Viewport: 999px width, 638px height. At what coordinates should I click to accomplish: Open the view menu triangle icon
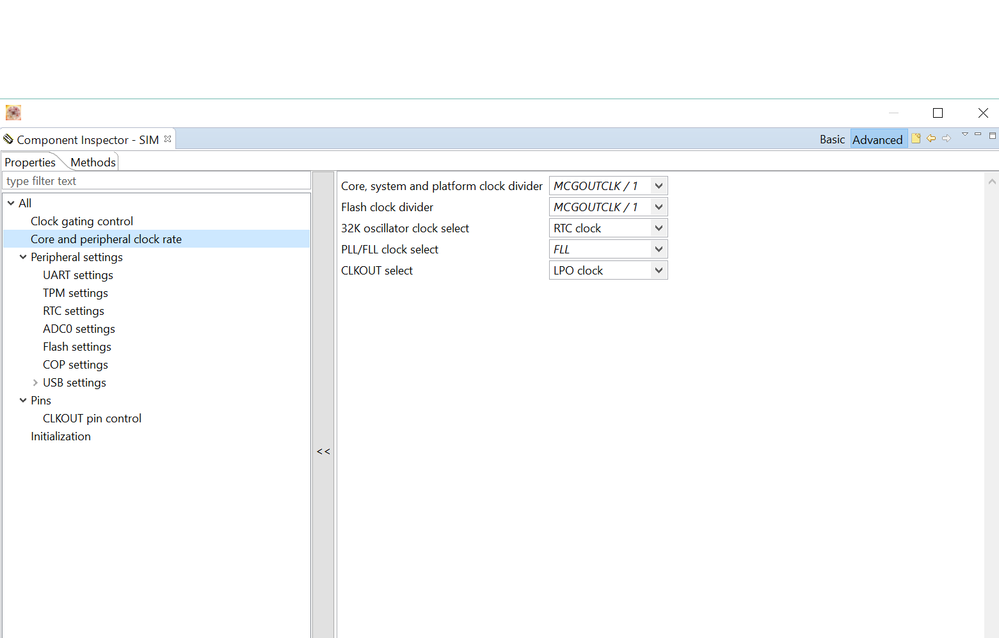point(965,134)
